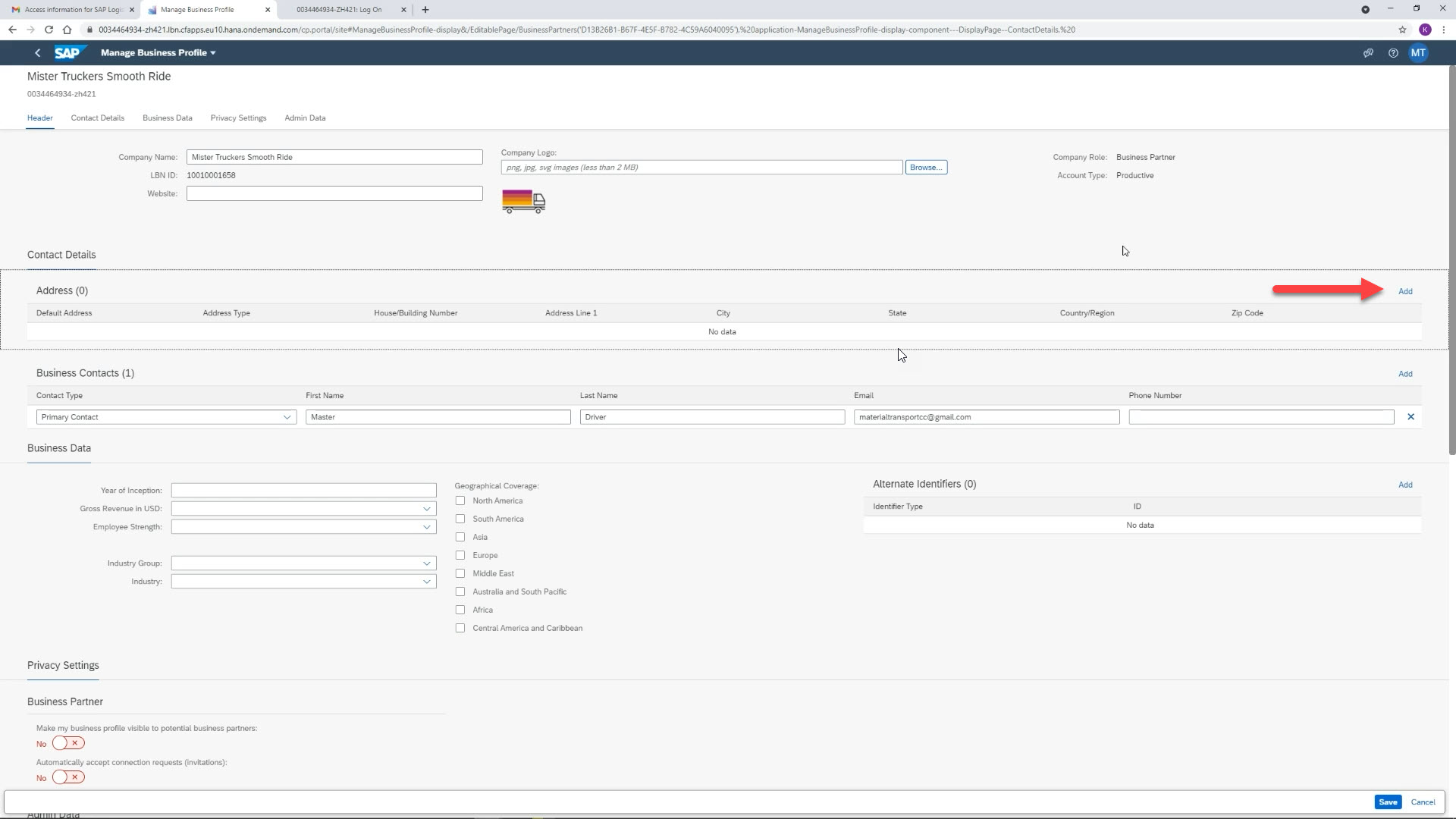Switch to Log On browser tab
Image resolution: width=1456 pixels, height=819 pixels.
tap(344, 10)
